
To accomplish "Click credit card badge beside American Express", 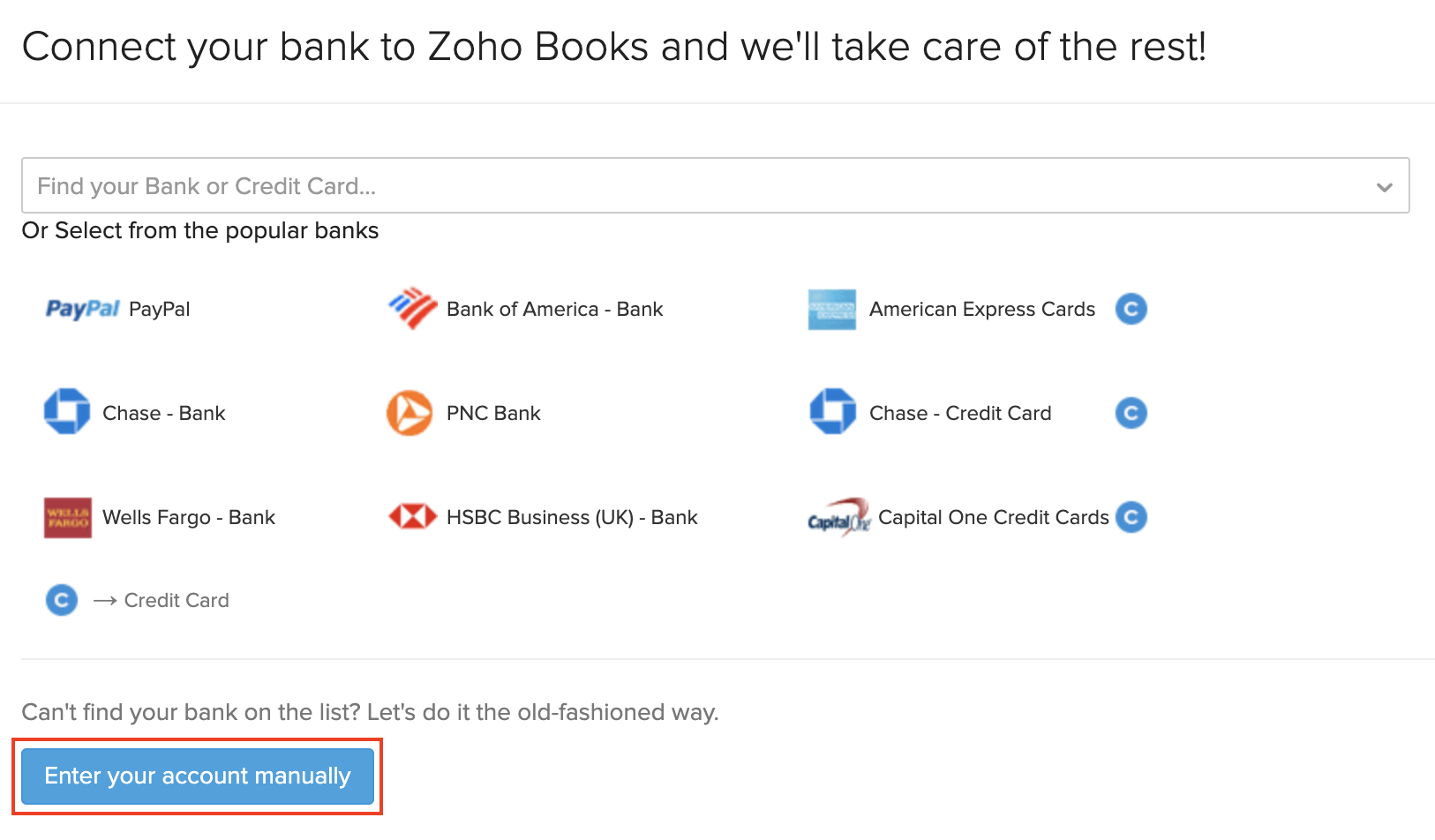I will click(x=1131, y=309).
